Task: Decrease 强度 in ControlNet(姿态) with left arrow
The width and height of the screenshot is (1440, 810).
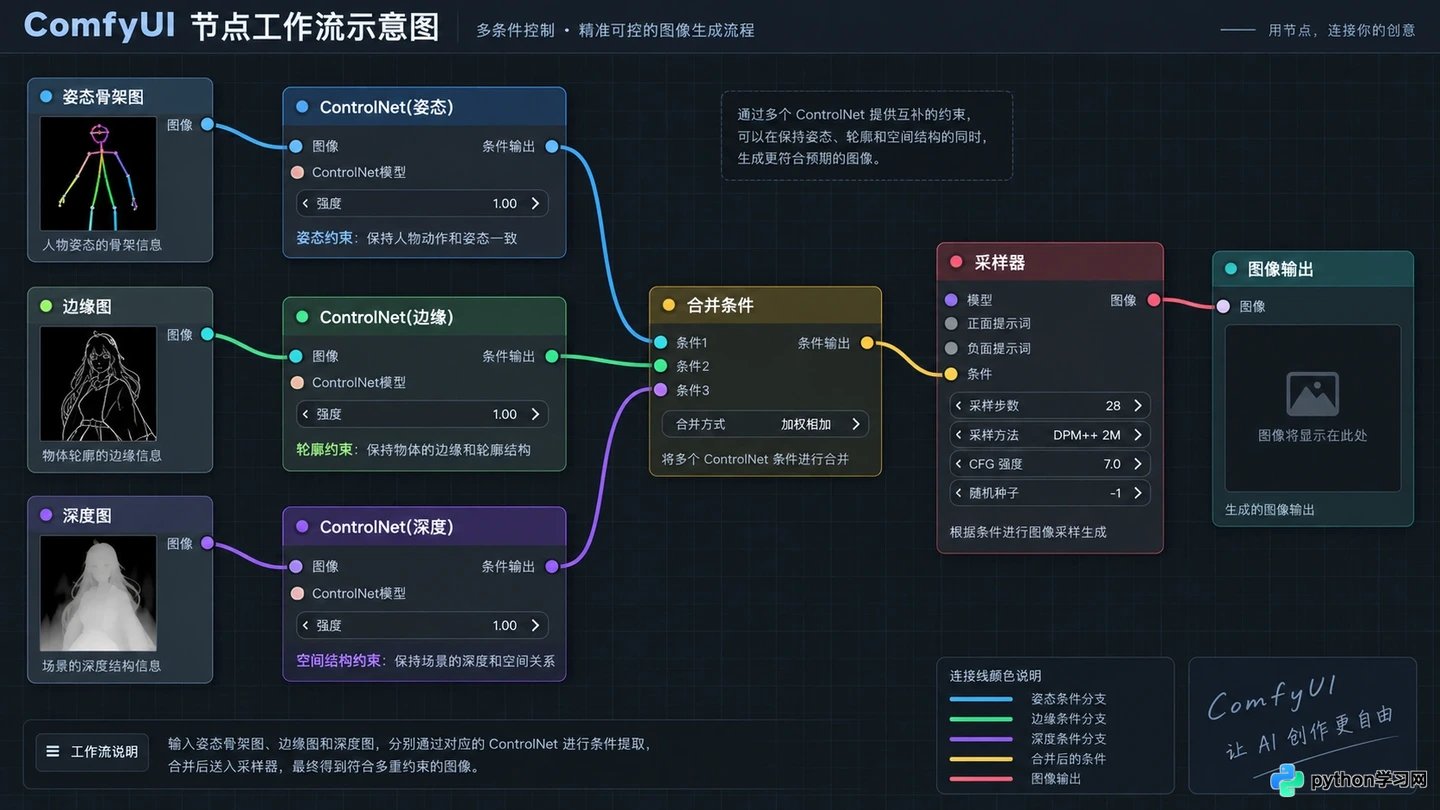Action: click(306, 203)
